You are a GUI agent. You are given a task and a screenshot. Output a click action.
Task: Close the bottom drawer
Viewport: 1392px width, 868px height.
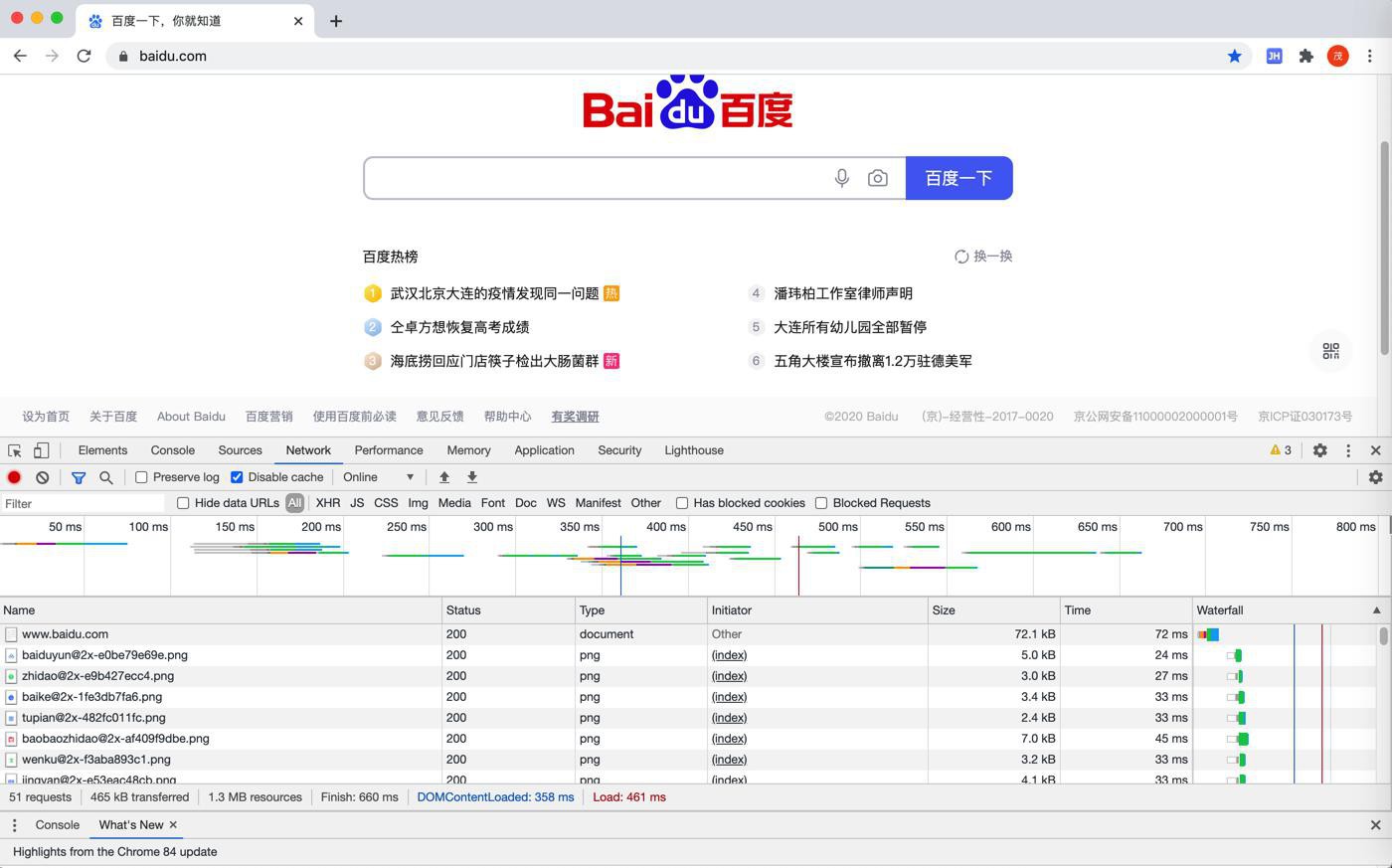(x=1375, y=825)
